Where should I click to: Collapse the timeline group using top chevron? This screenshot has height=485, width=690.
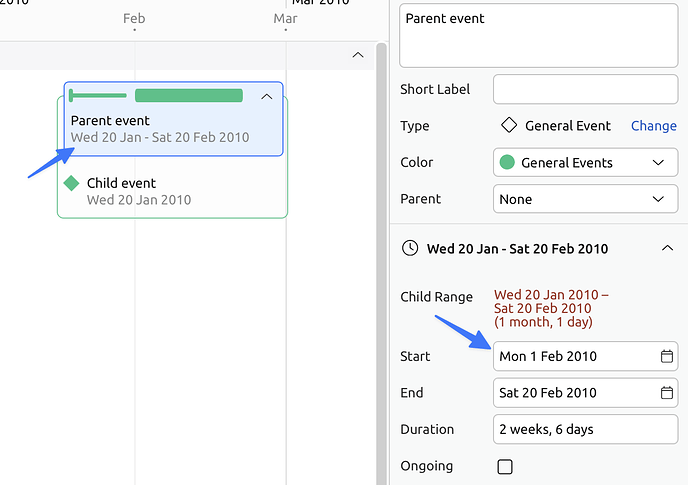358,55
